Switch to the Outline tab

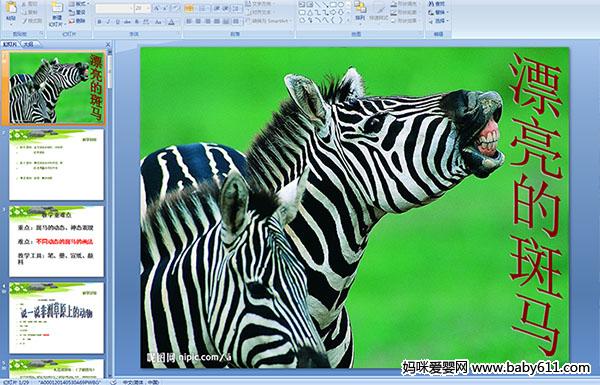28,44
